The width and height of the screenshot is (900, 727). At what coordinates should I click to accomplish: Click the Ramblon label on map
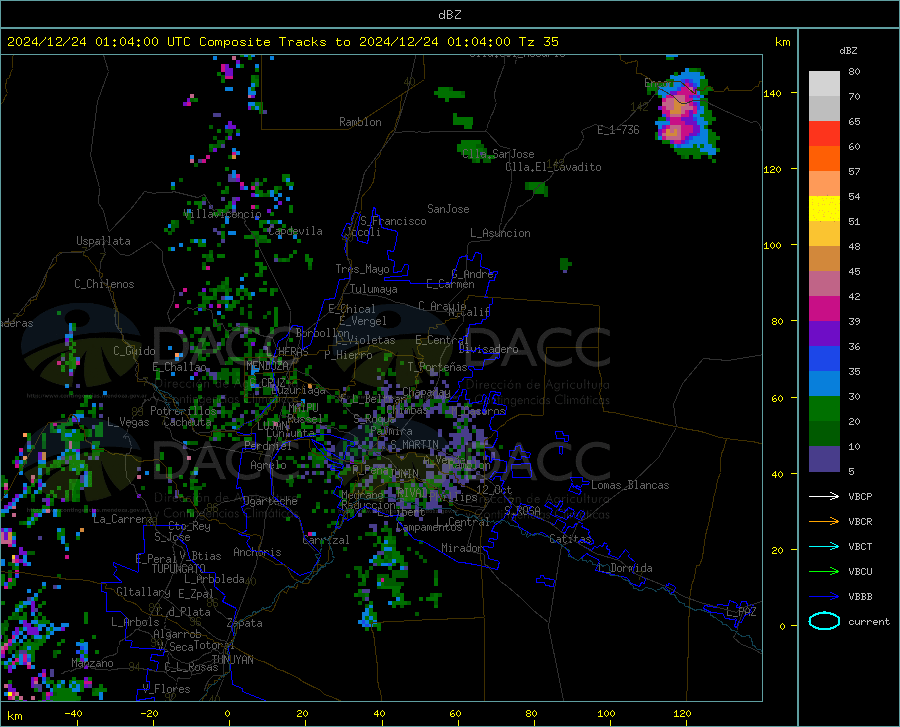[360, 122]
